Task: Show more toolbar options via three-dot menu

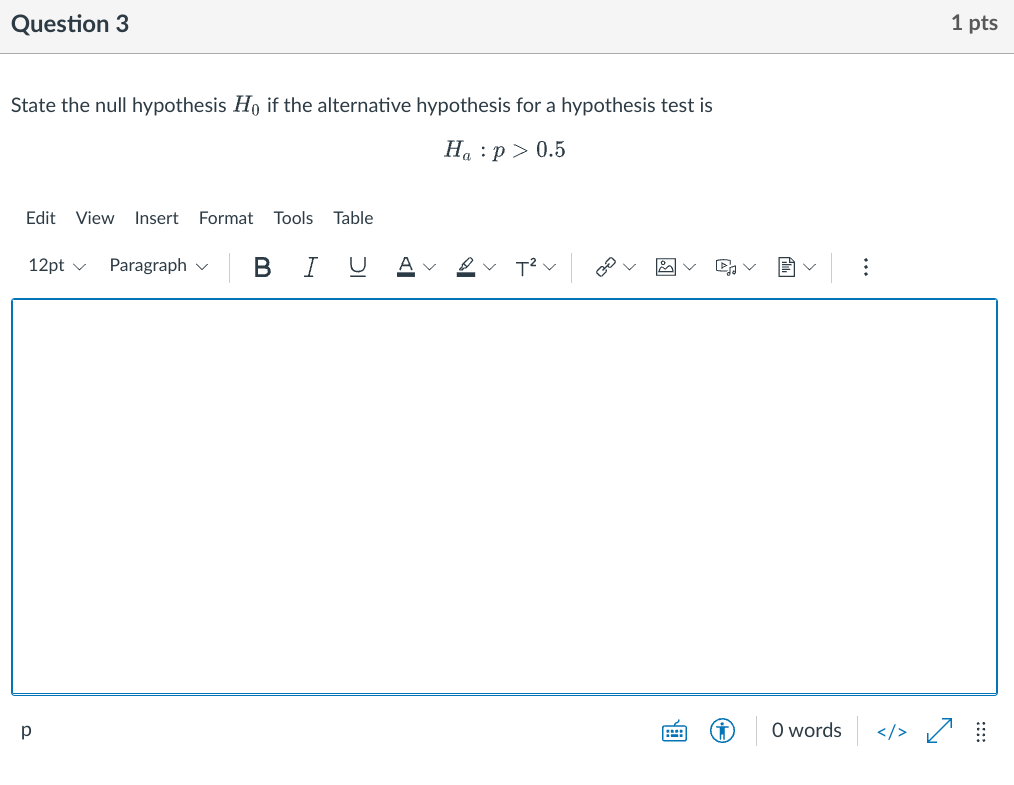Action: pos(865,267)
